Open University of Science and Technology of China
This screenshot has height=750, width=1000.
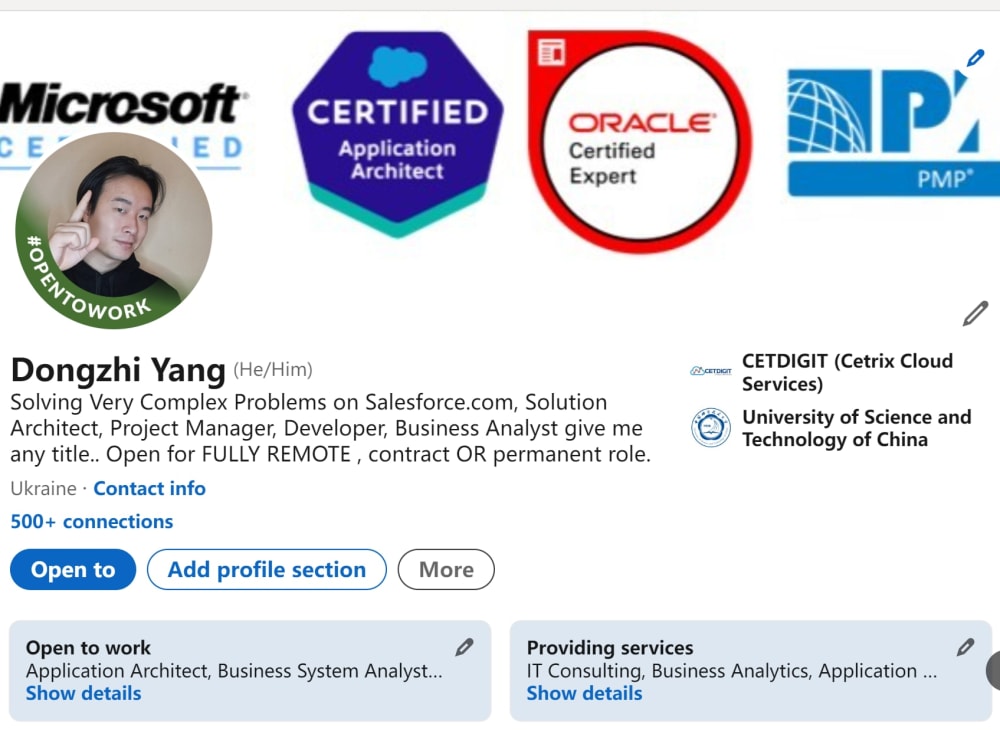(857, 428)
